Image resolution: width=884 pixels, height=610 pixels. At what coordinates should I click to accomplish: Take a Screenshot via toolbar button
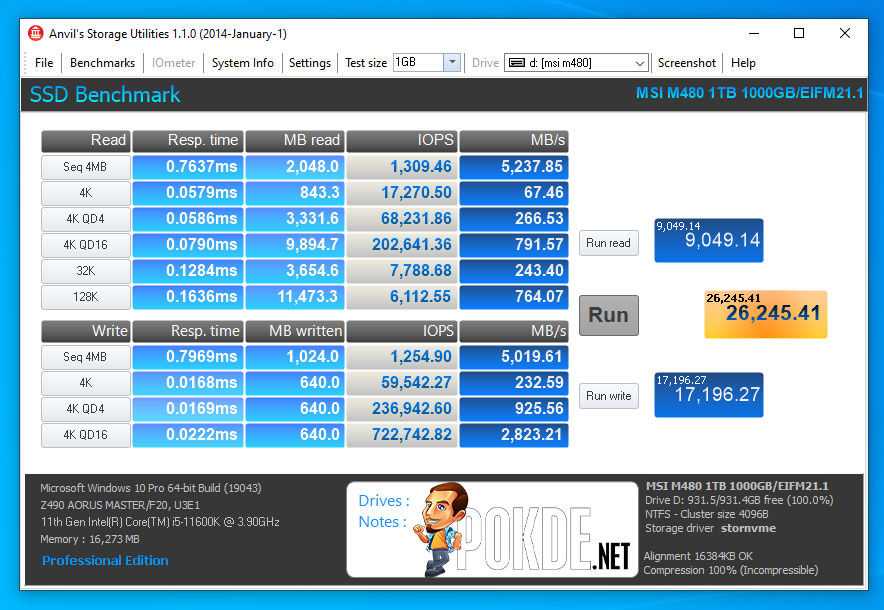point(686,62)
